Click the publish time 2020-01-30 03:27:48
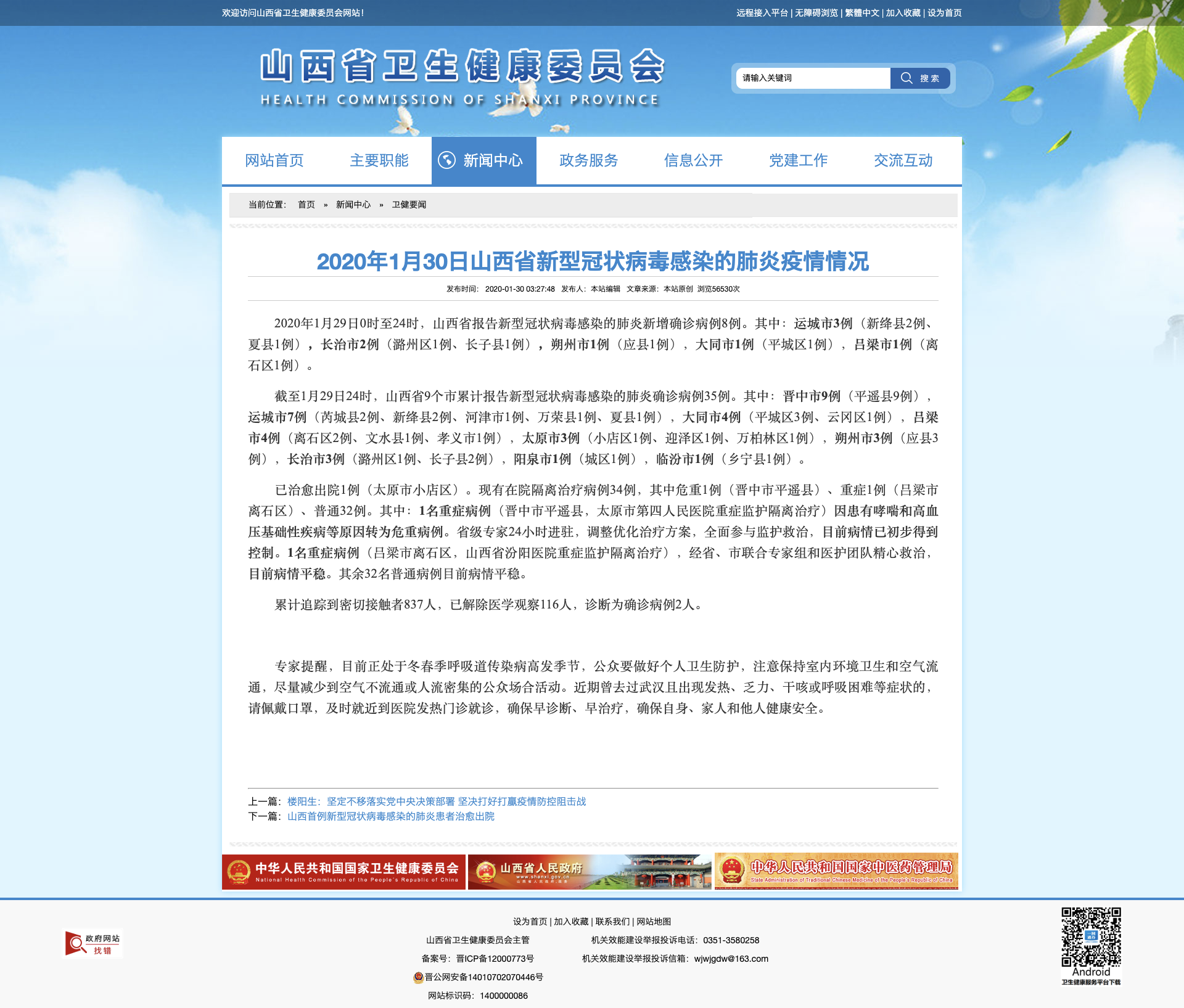Screen dimensions: 1184x1008 [x=520, y=289]
